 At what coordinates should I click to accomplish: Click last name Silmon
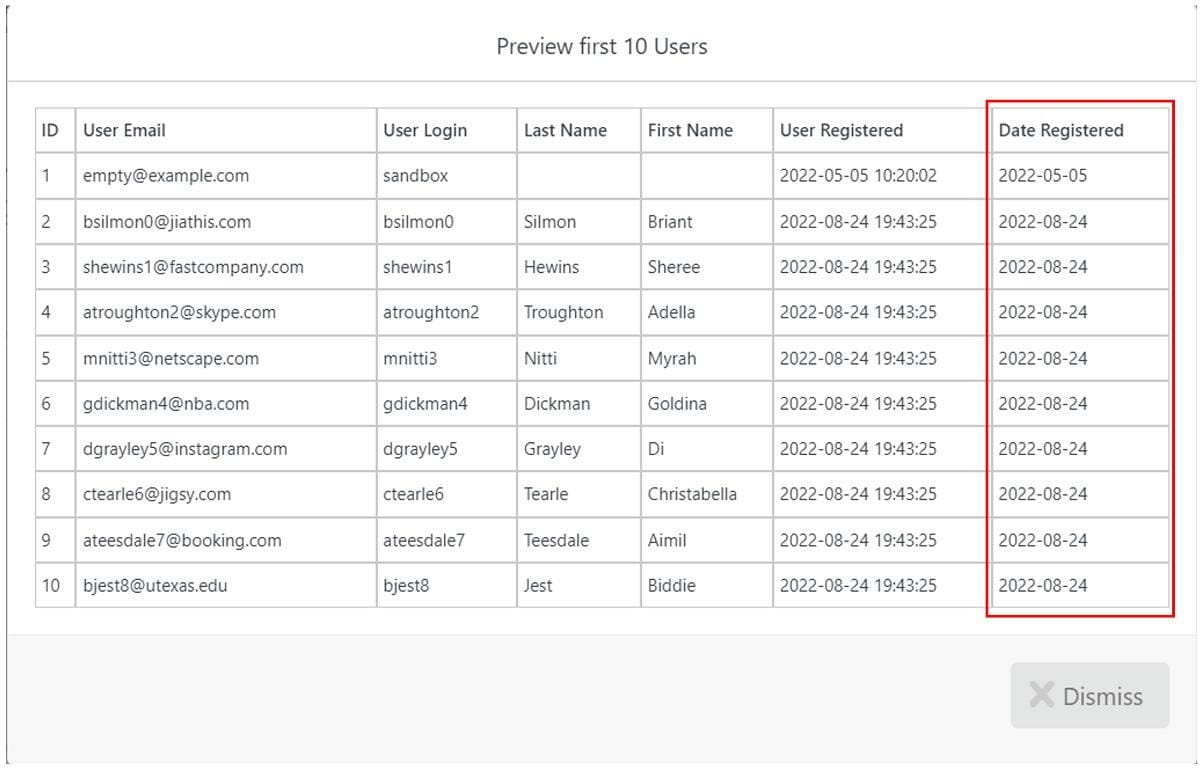550,222
